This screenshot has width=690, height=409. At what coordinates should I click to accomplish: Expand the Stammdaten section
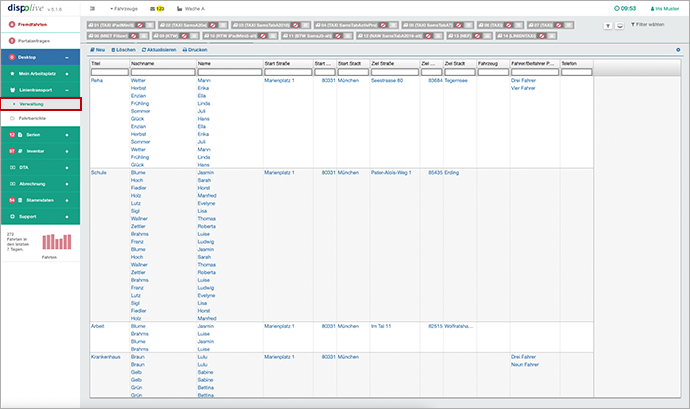tap(67, 200)
